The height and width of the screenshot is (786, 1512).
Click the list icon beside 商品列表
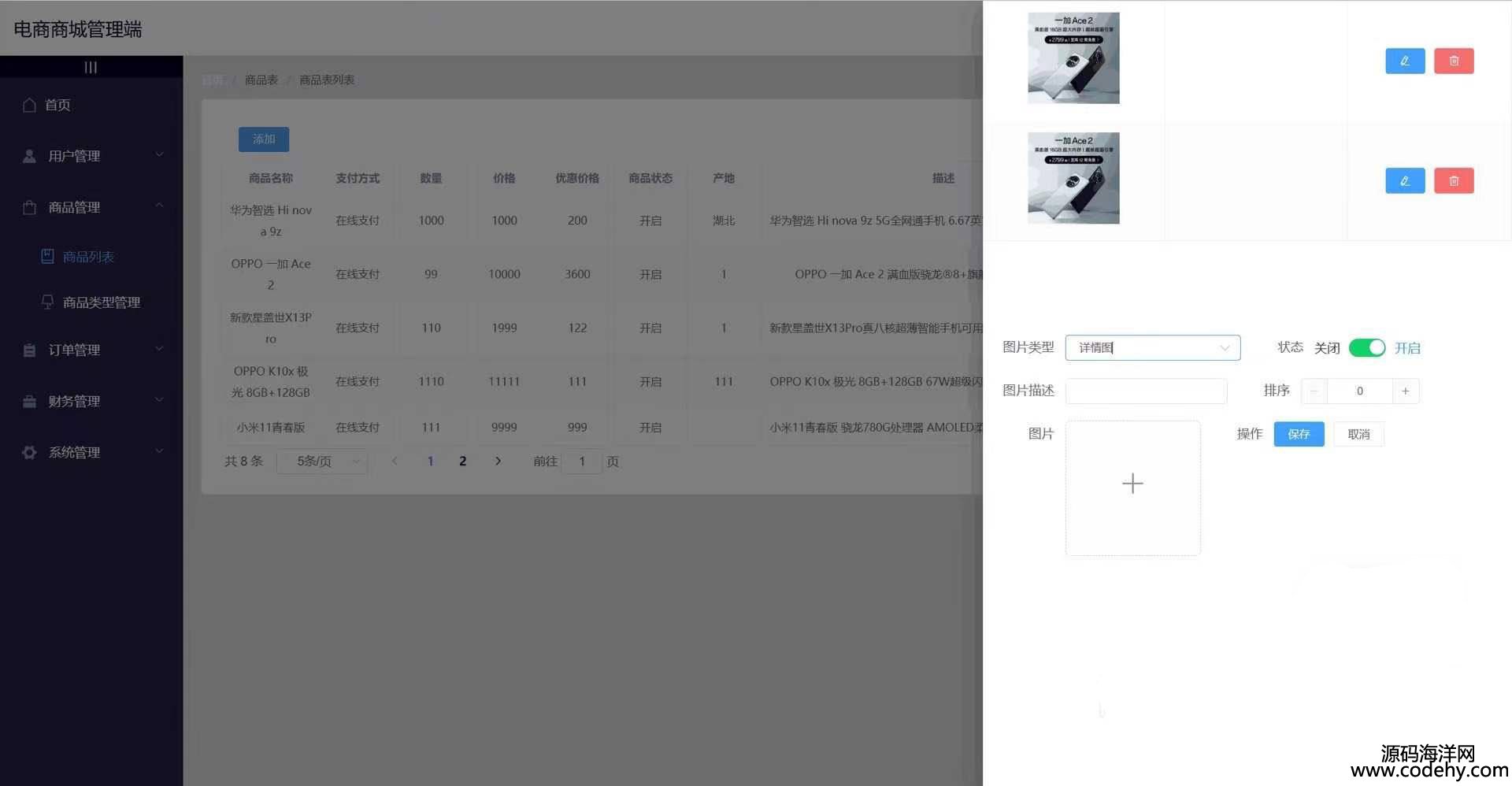click(47, 256)
